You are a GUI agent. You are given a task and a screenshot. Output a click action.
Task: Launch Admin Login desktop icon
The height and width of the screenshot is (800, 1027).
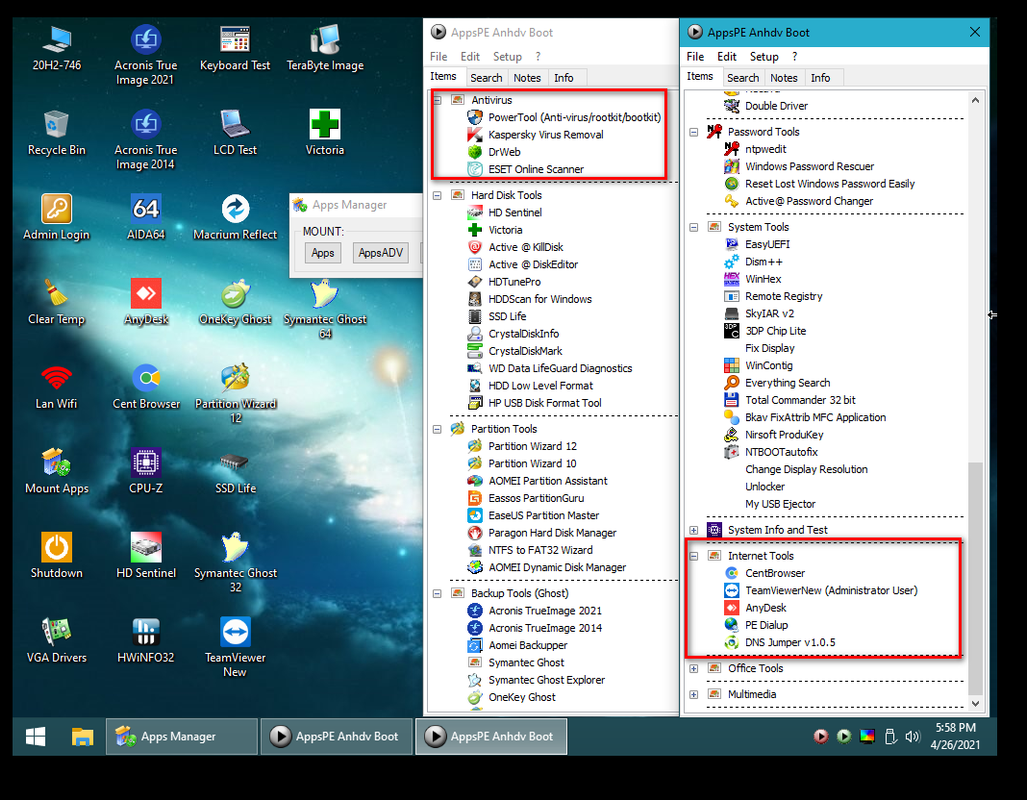tap(56, 218)
